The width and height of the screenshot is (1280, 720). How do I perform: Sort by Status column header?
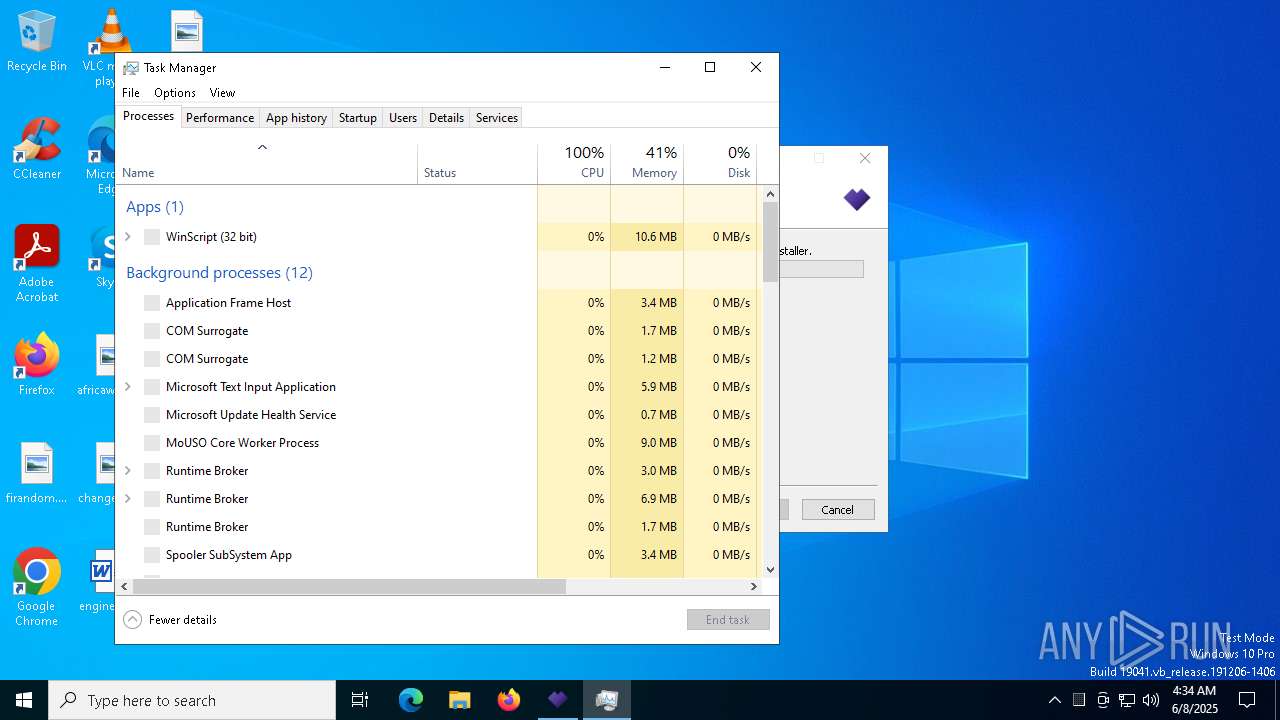point(477,164)
